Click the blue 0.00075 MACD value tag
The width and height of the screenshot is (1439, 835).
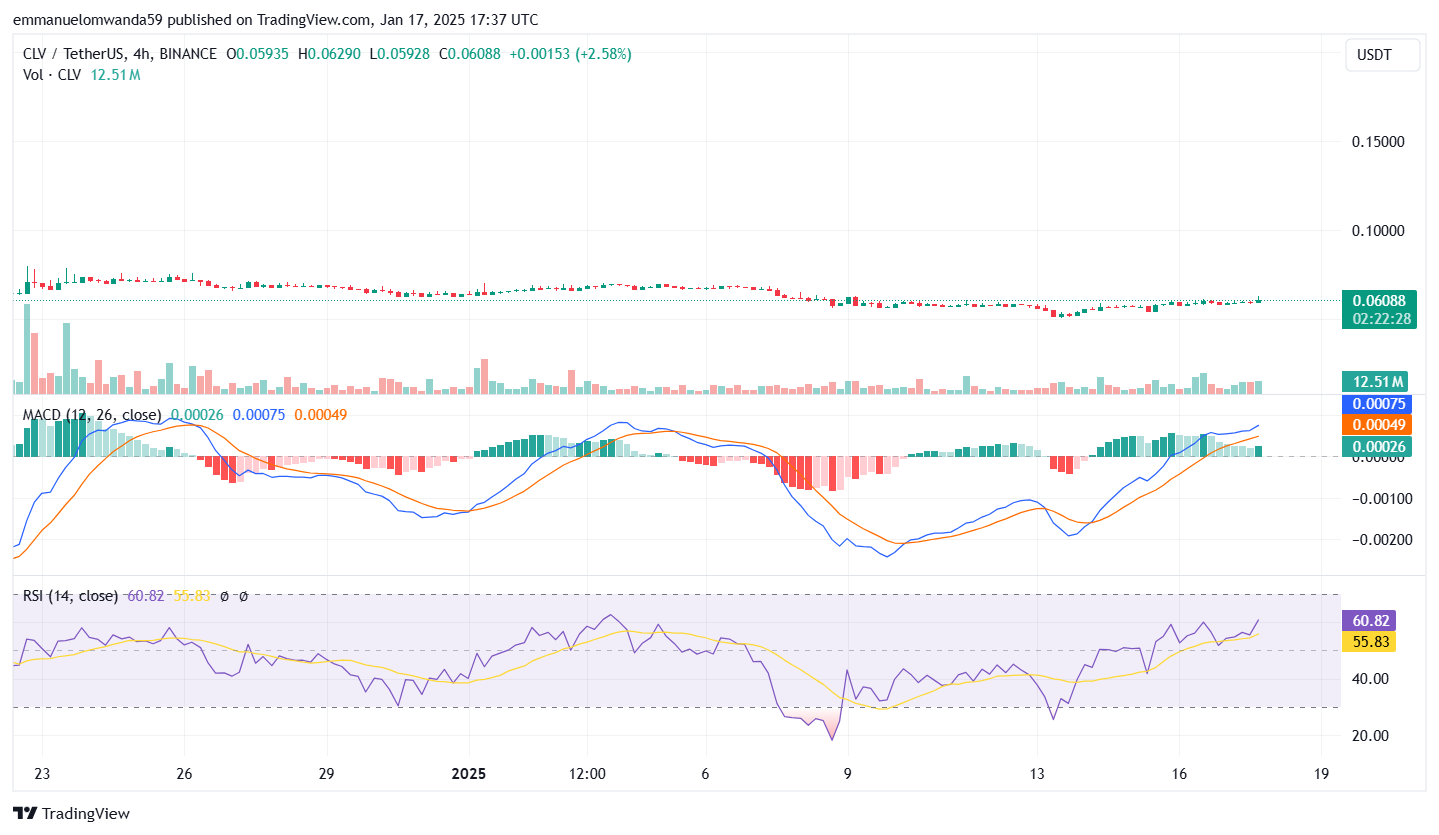coord(1379,404)
